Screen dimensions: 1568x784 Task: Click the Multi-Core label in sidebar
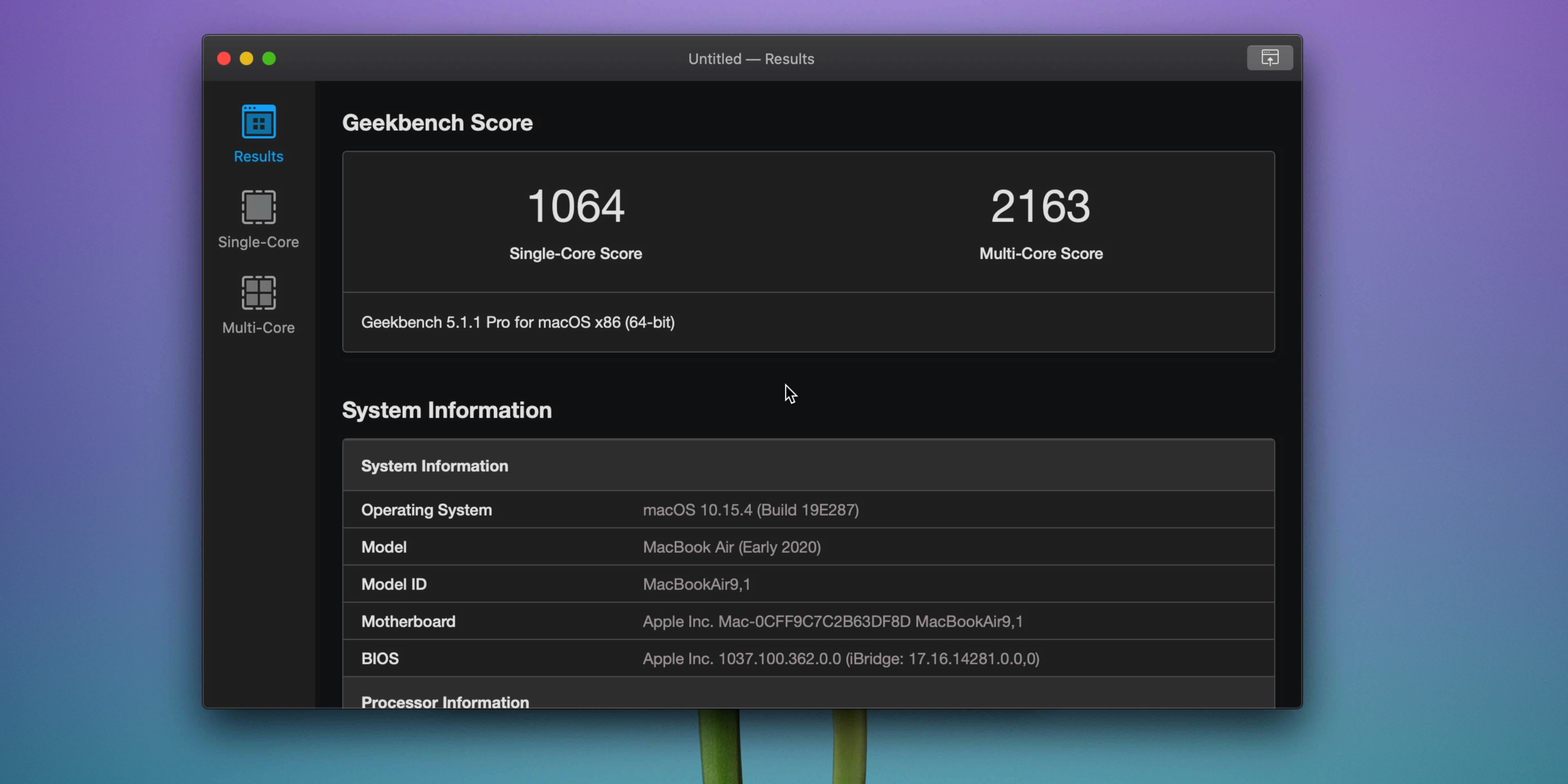click(258, 327)
